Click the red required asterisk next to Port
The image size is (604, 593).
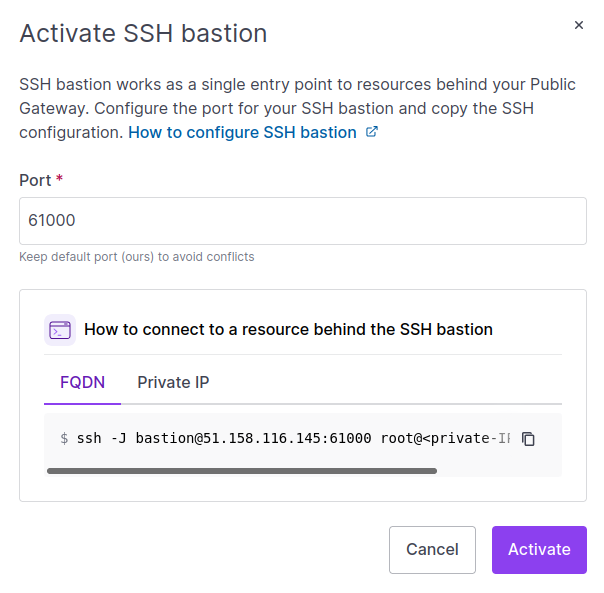[60, 180]
